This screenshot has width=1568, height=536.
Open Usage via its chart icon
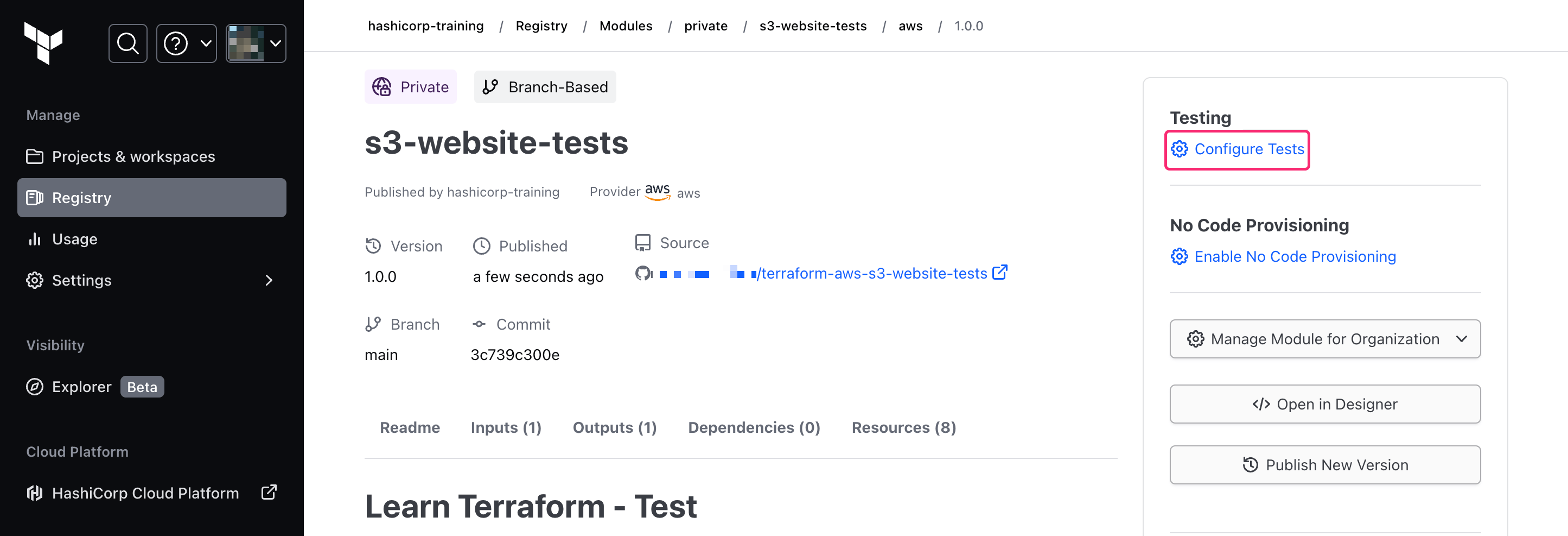coord(35,239)
